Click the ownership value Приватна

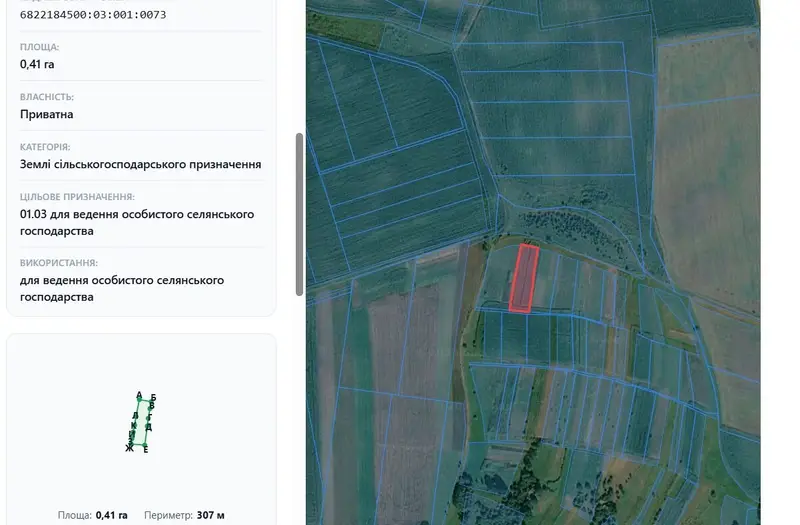46,114
